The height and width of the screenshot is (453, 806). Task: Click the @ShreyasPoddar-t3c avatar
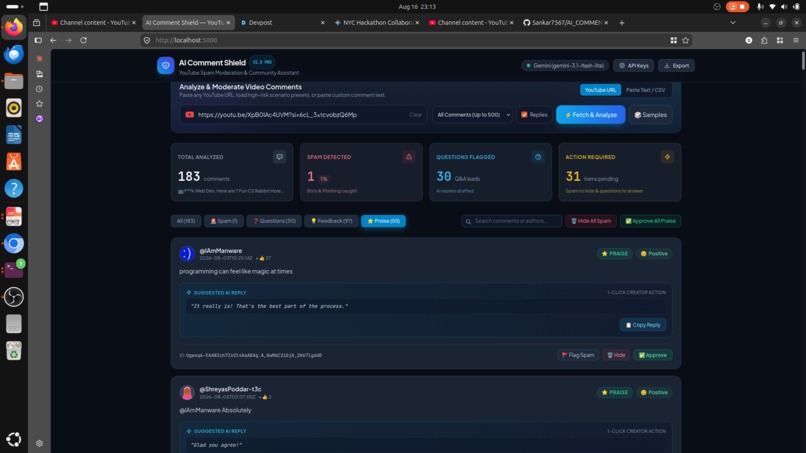pyautogui.click(x=187, y=392)
